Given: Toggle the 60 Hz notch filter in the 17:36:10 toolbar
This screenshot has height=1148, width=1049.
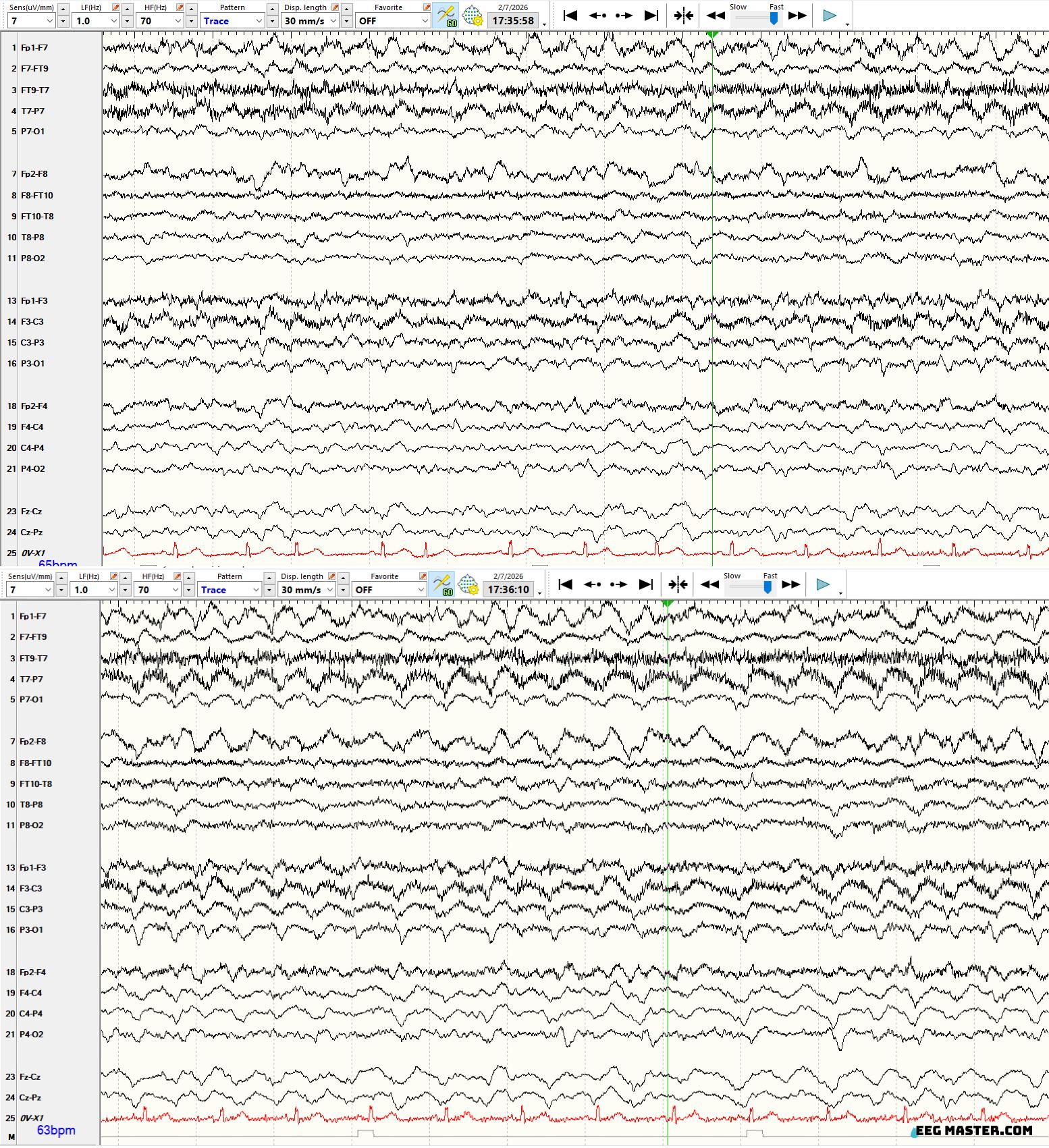Looking at the screenshot, I should [x=442, y=584].
